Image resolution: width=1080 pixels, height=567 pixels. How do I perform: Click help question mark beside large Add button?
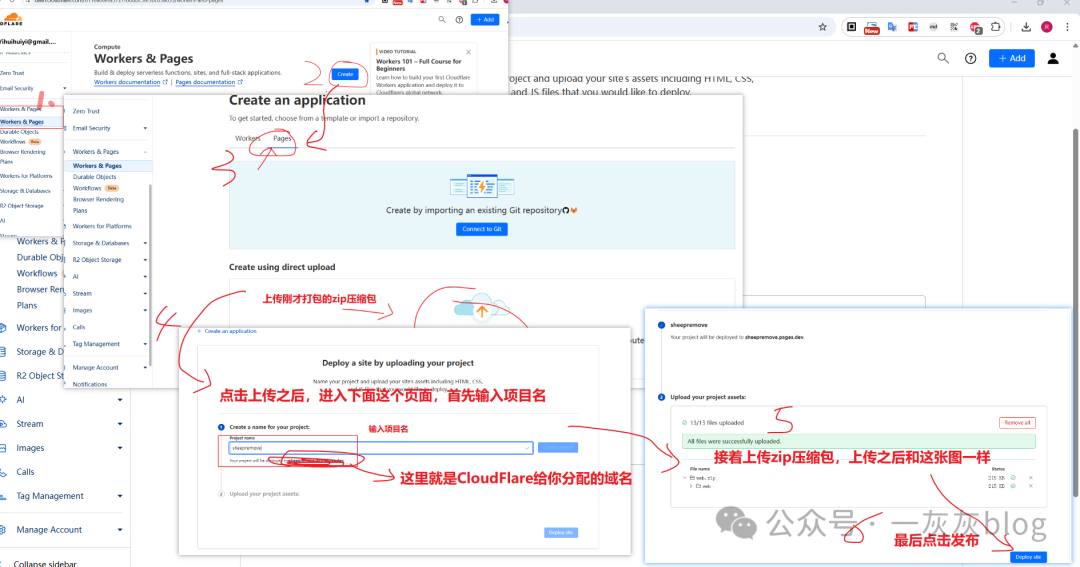(x=970, y=59)
